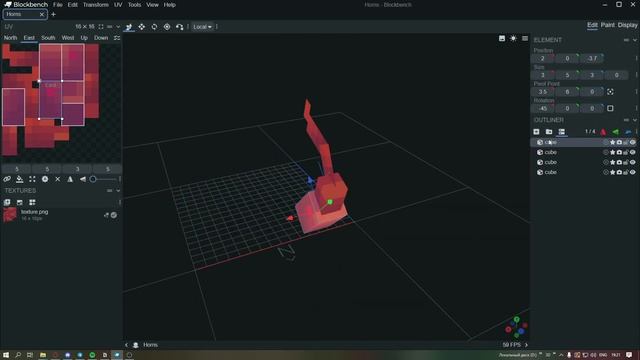Toggle visibility eye of the second cube
Screen dimensions: 640x360
633,152
